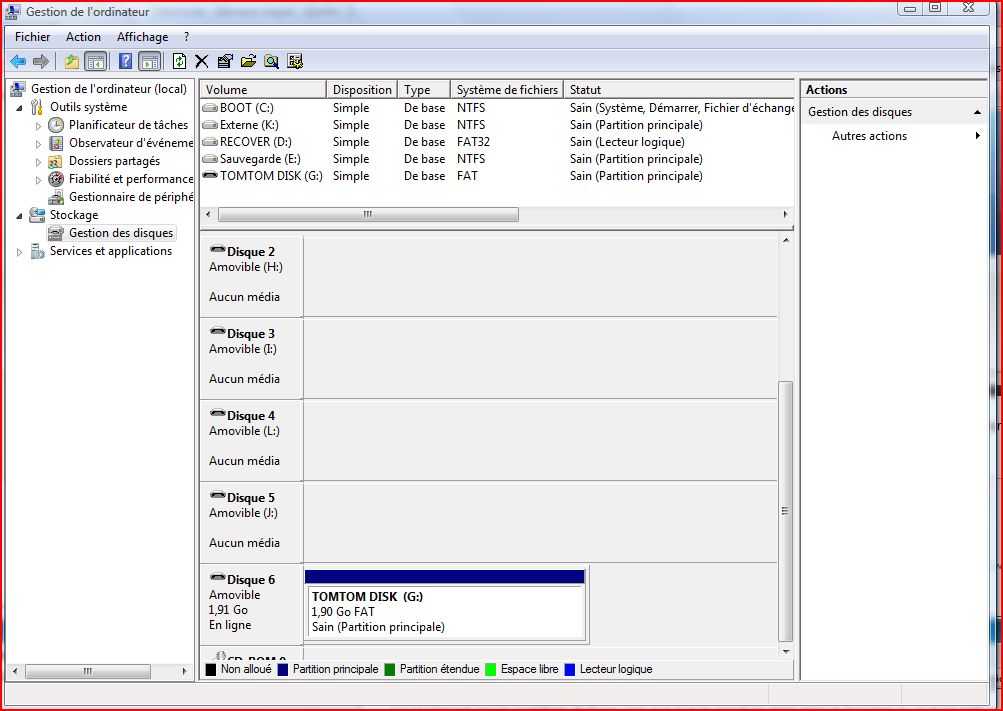The height and width of the screenshot is (711, 1003).
Task: Click the Disque 5 removable drive icon
Action: point(217,495)
